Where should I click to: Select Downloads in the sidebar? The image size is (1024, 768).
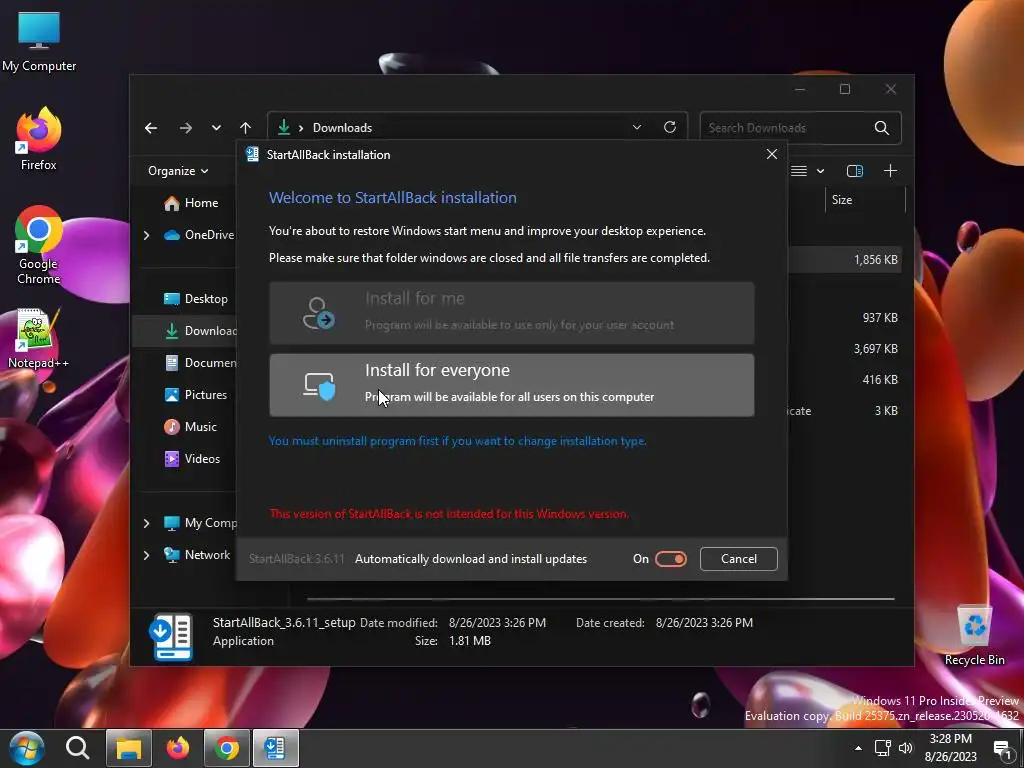pos(200,331)
